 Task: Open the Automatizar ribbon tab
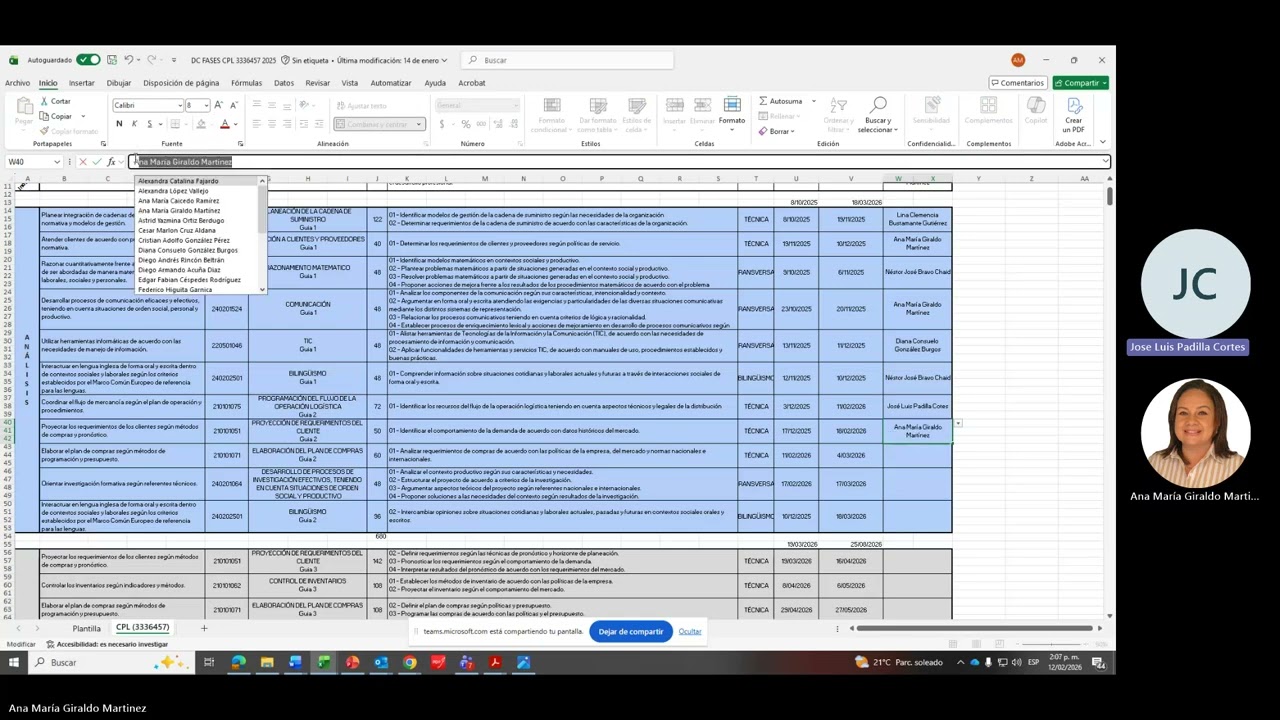(x=391, y=83)
